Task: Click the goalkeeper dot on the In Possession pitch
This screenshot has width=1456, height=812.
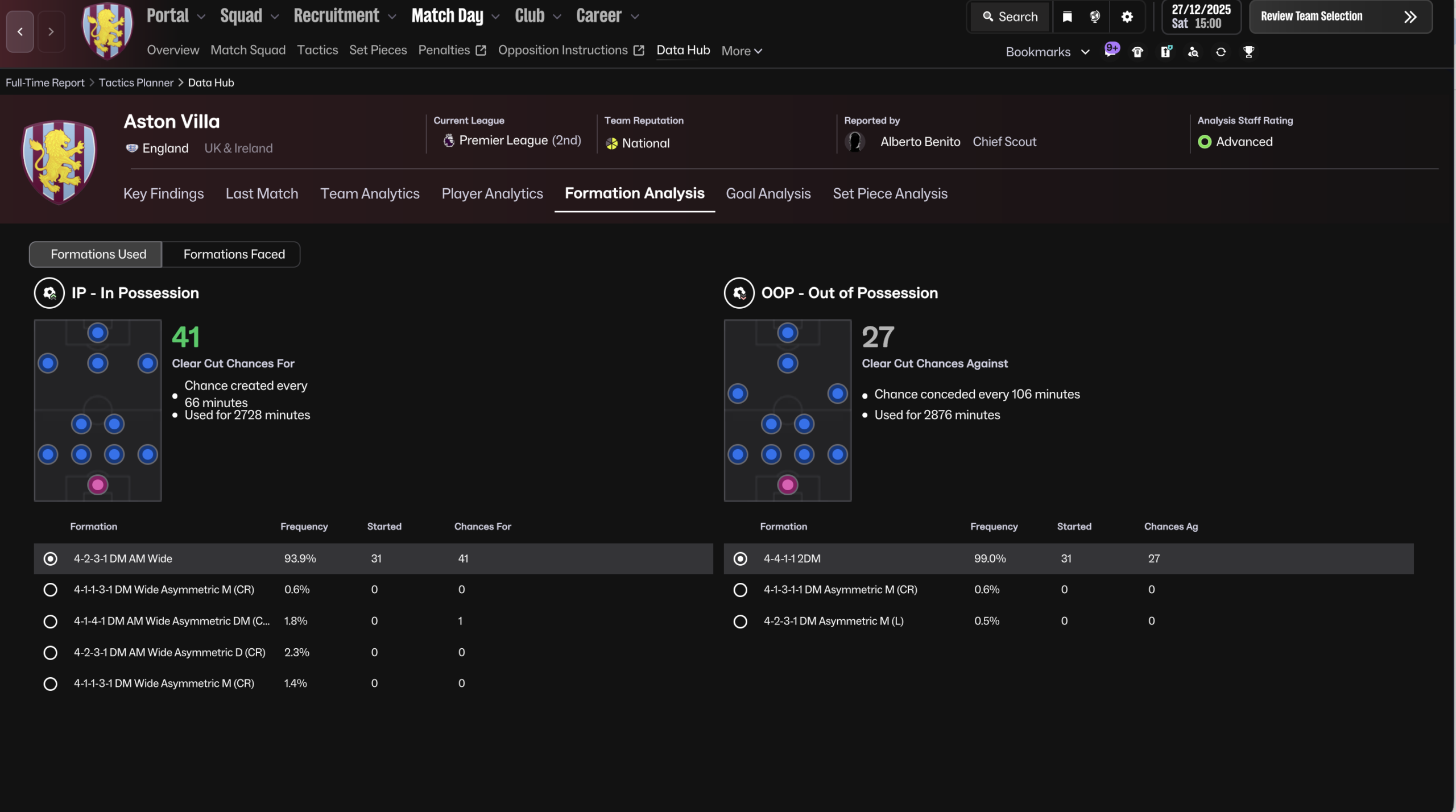Action: 98,484
